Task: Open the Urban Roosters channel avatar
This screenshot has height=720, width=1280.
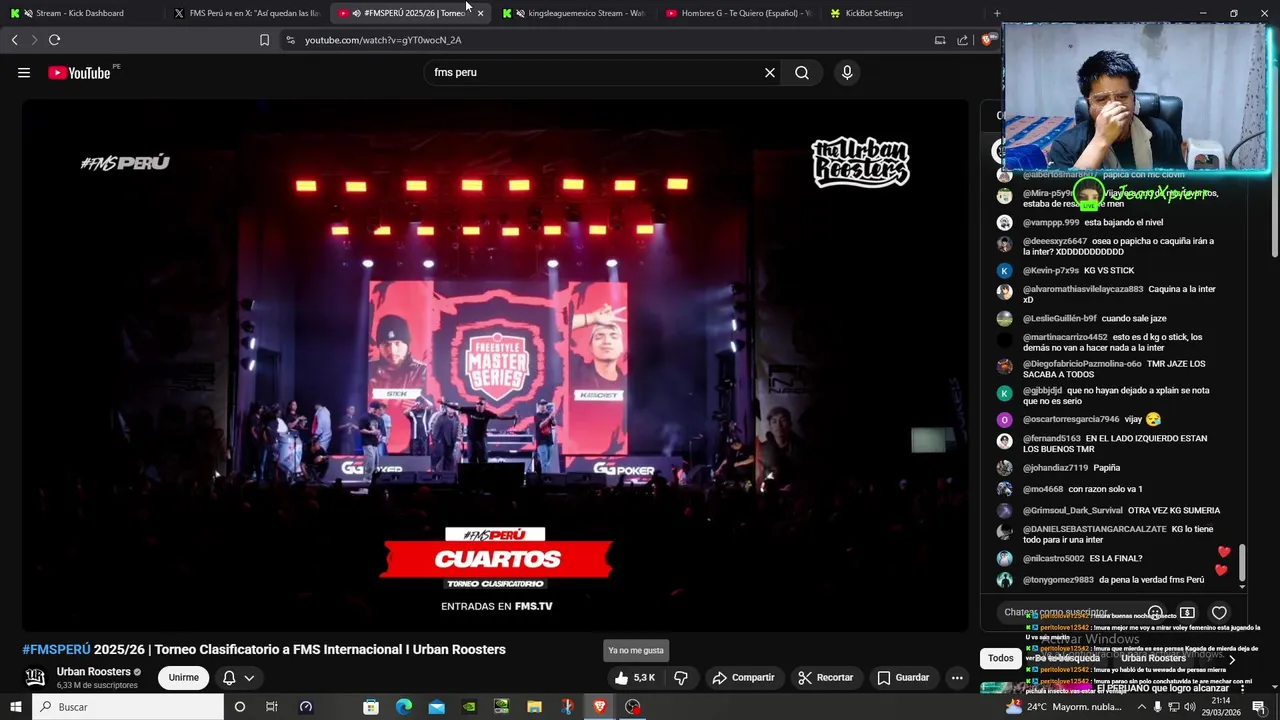Action: pyautogui.click(x=35, y=677)
